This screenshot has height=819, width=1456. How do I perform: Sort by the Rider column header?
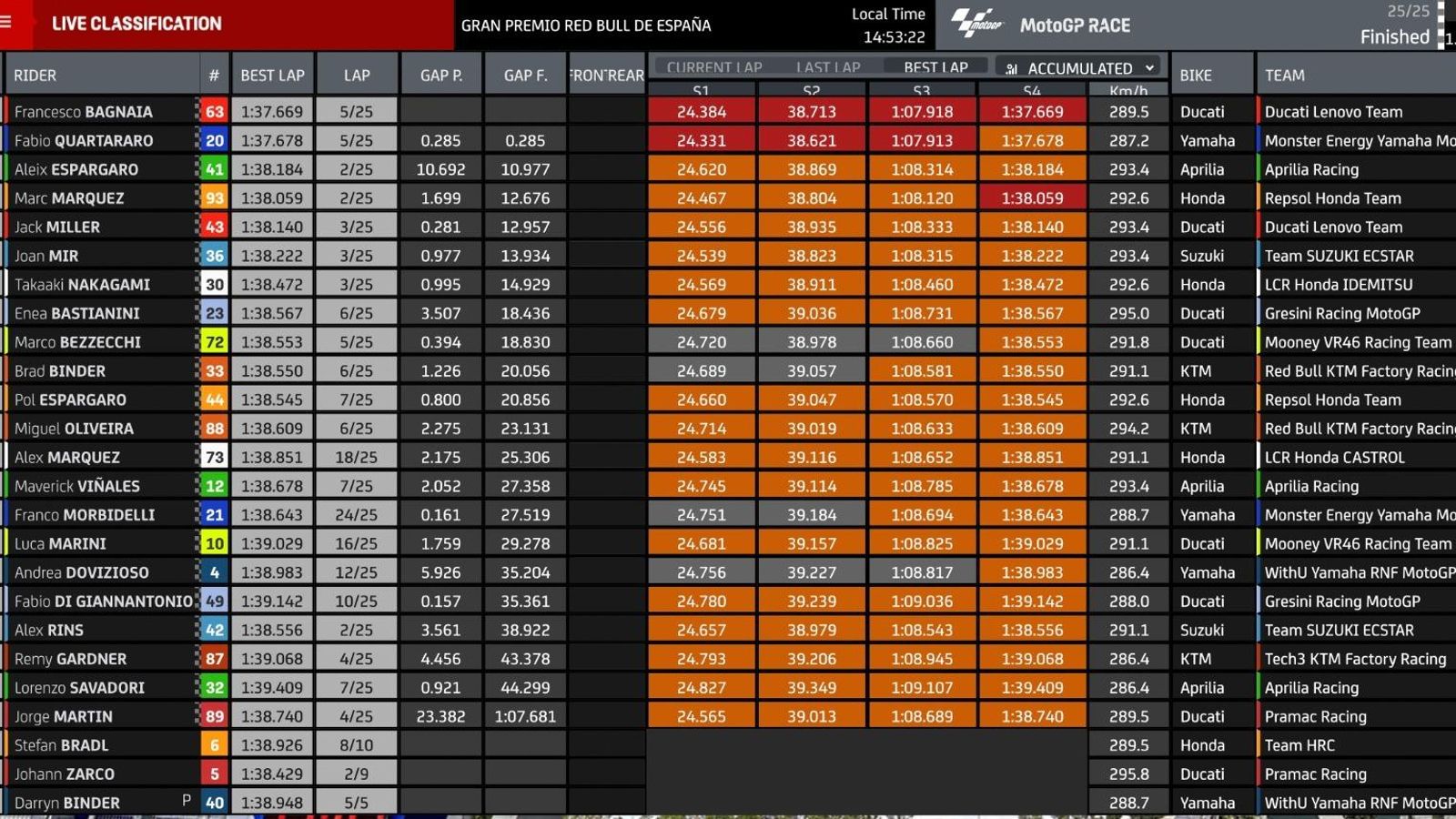click(x=35, y=76)
